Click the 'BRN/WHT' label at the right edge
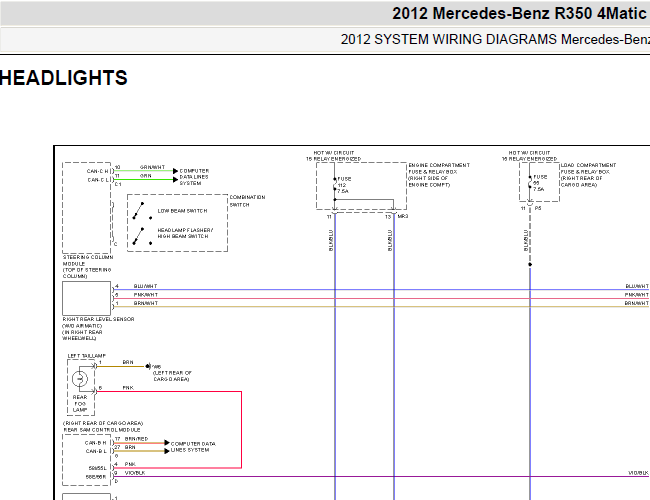This screenshot has width=650, height=500. click(x=637, y=303)
